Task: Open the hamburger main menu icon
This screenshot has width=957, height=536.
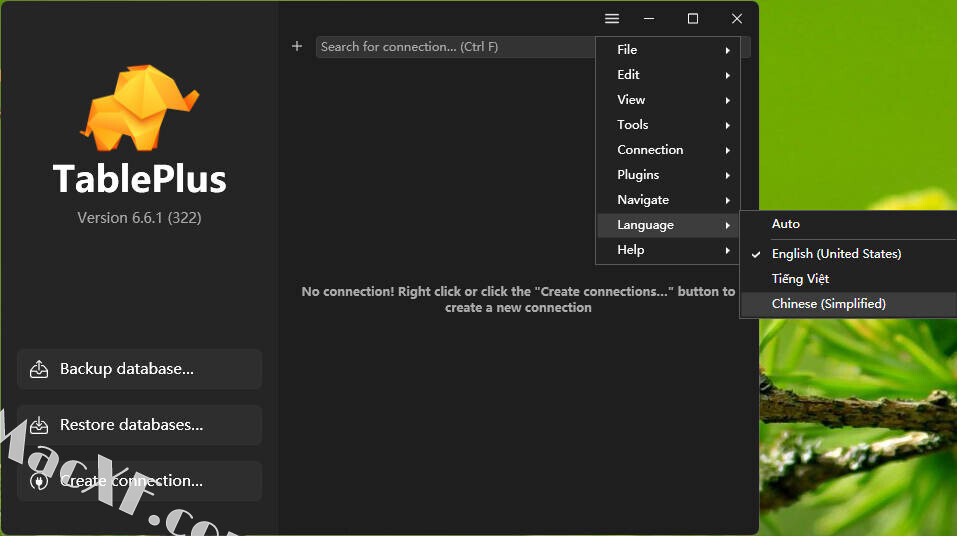Action: [x=612, y=19]
